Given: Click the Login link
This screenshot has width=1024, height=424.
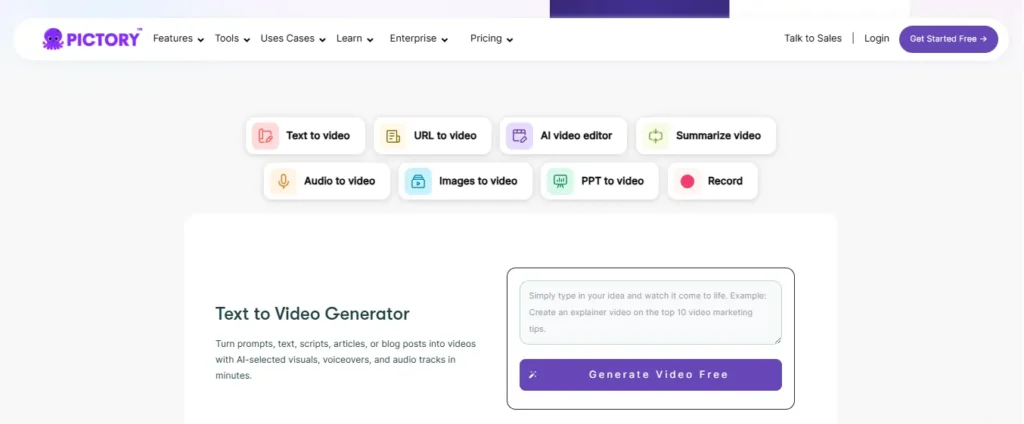Looking at the screenshot, I should [x=876, y=39].
